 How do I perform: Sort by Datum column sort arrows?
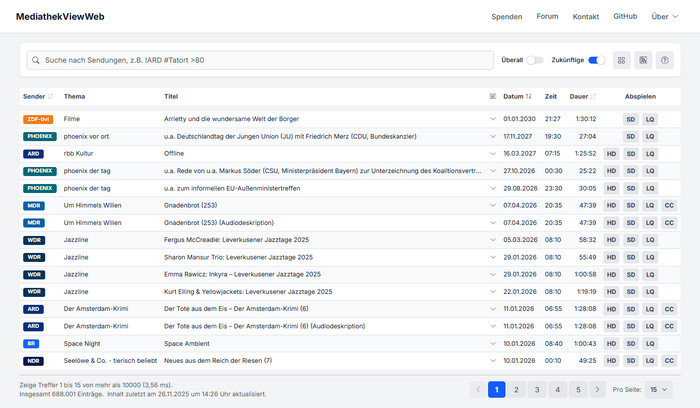tap(529, 96)
